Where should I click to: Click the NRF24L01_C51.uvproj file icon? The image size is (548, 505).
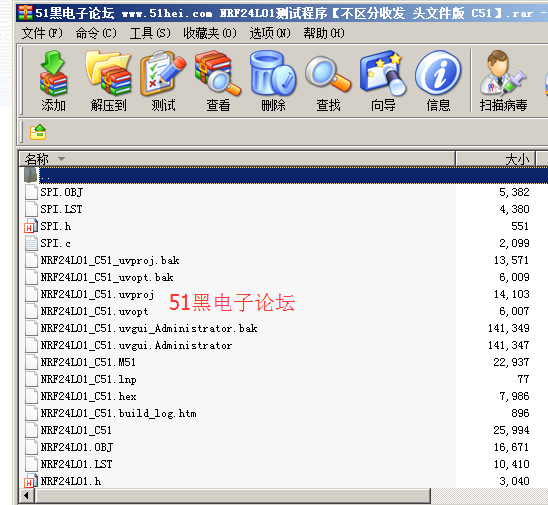click(x=31, y=294)
